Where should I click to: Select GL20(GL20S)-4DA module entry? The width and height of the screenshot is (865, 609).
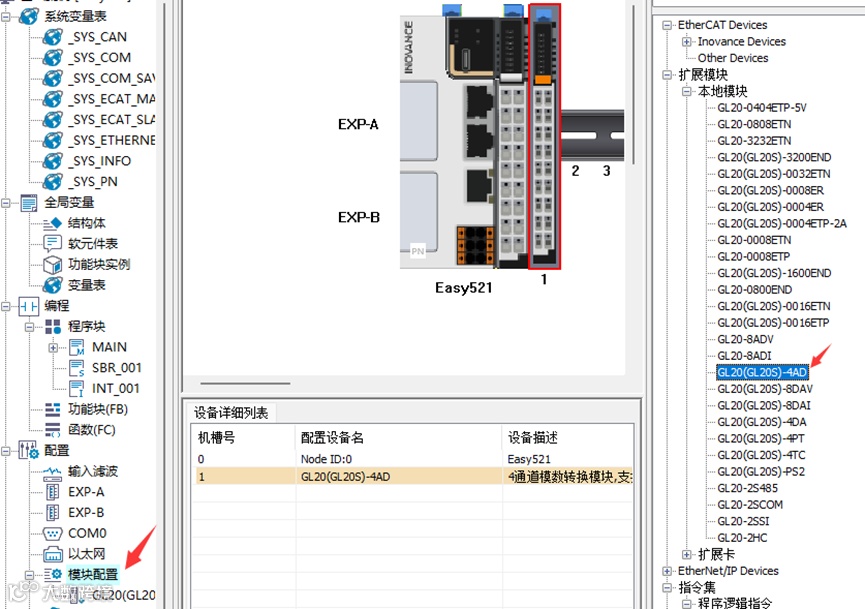click(761, 422)
